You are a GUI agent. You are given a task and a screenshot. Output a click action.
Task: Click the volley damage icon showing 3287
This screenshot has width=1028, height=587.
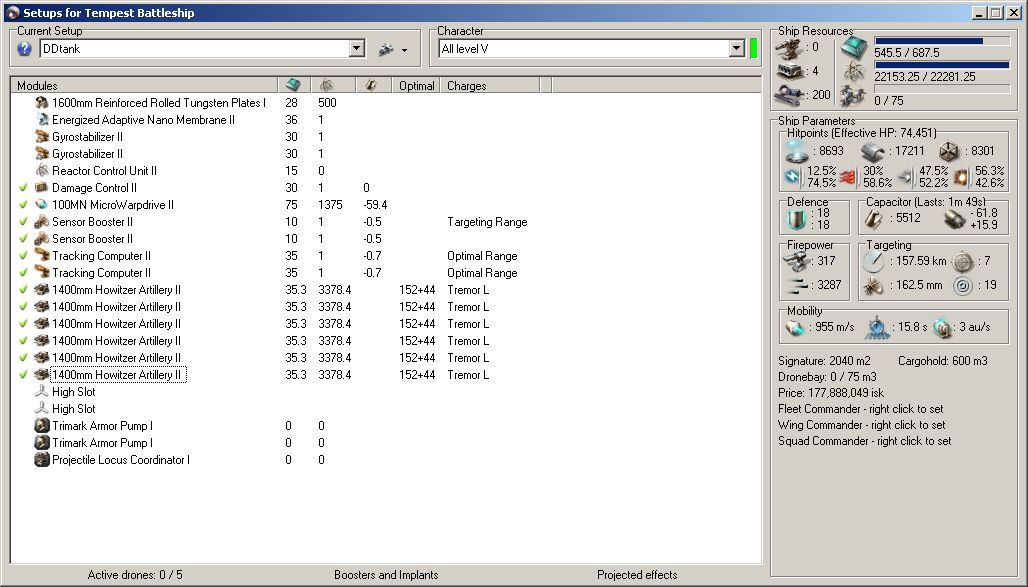(797, 285)
